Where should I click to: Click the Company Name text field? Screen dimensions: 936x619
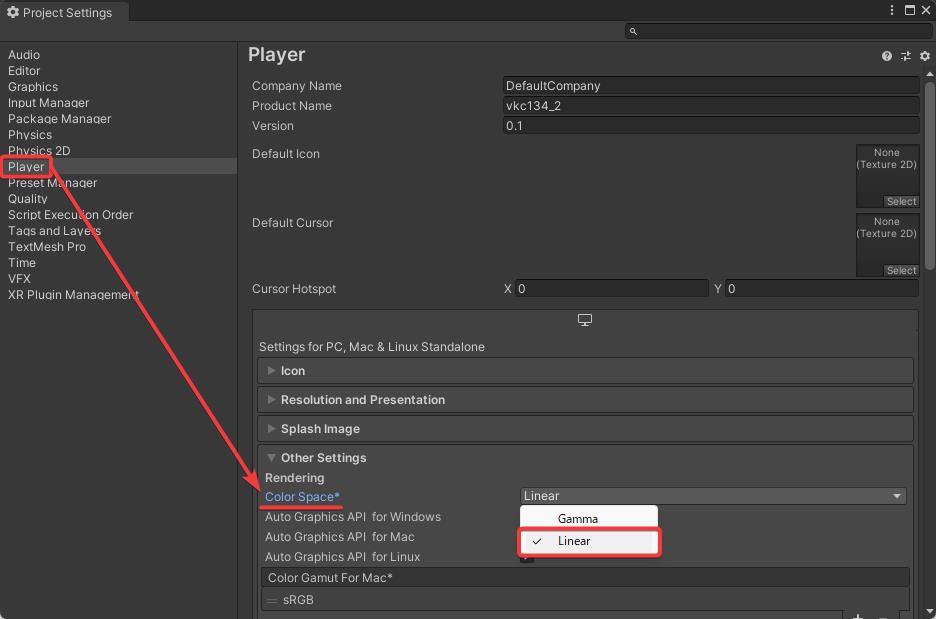coord(710,86)
